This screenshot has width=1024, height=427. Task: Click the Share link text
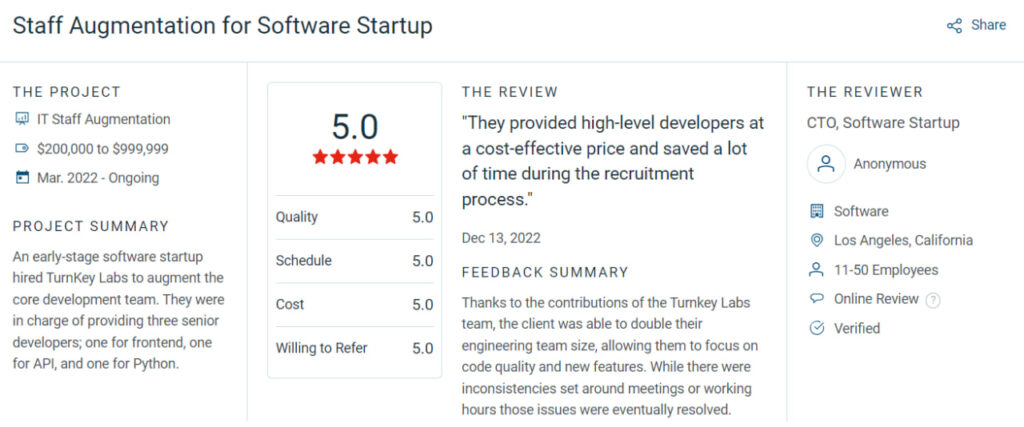pyautogui.click(x=988, y=26)
